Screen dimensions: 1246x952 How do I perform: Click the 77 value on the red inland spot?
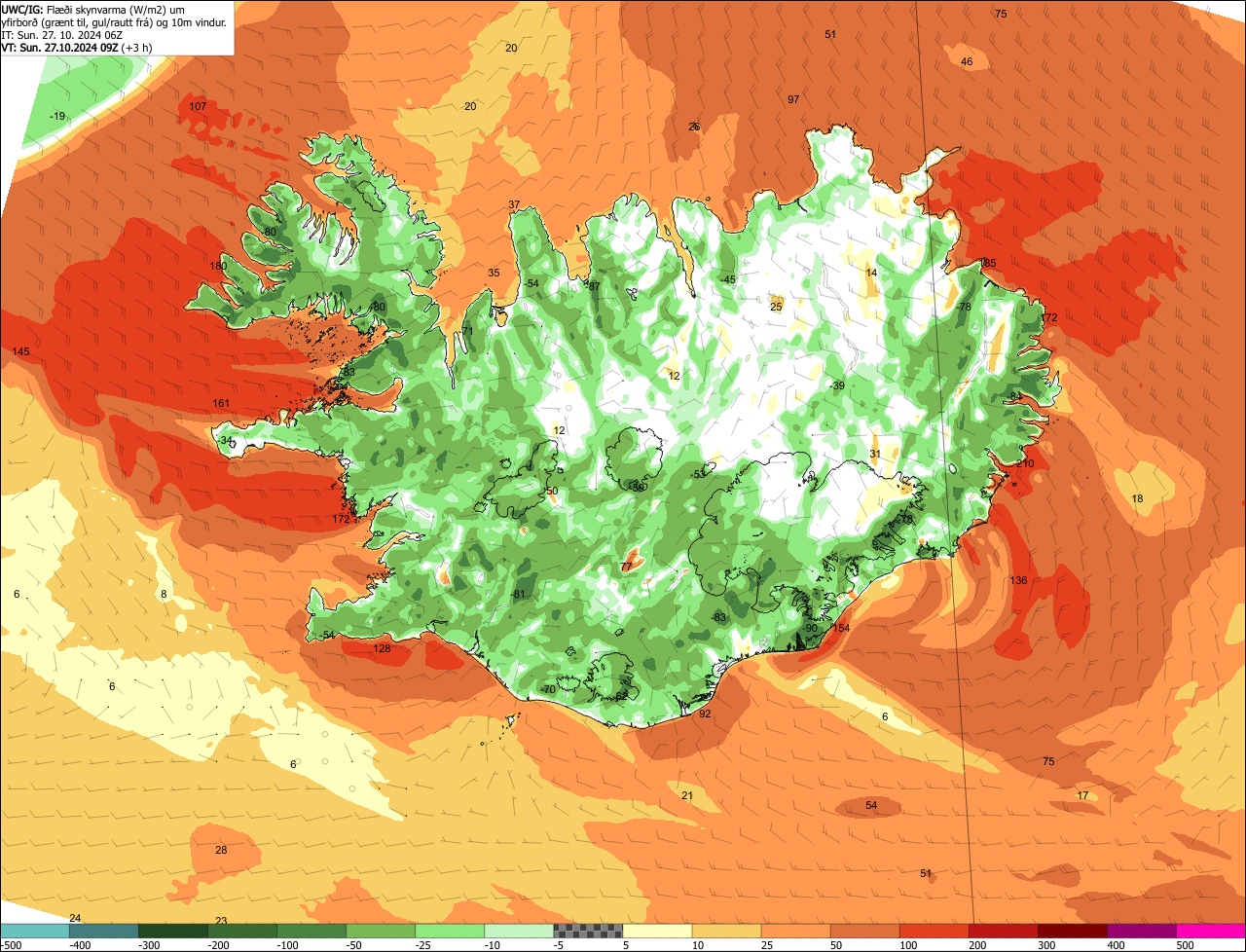[x=626, y=568]
